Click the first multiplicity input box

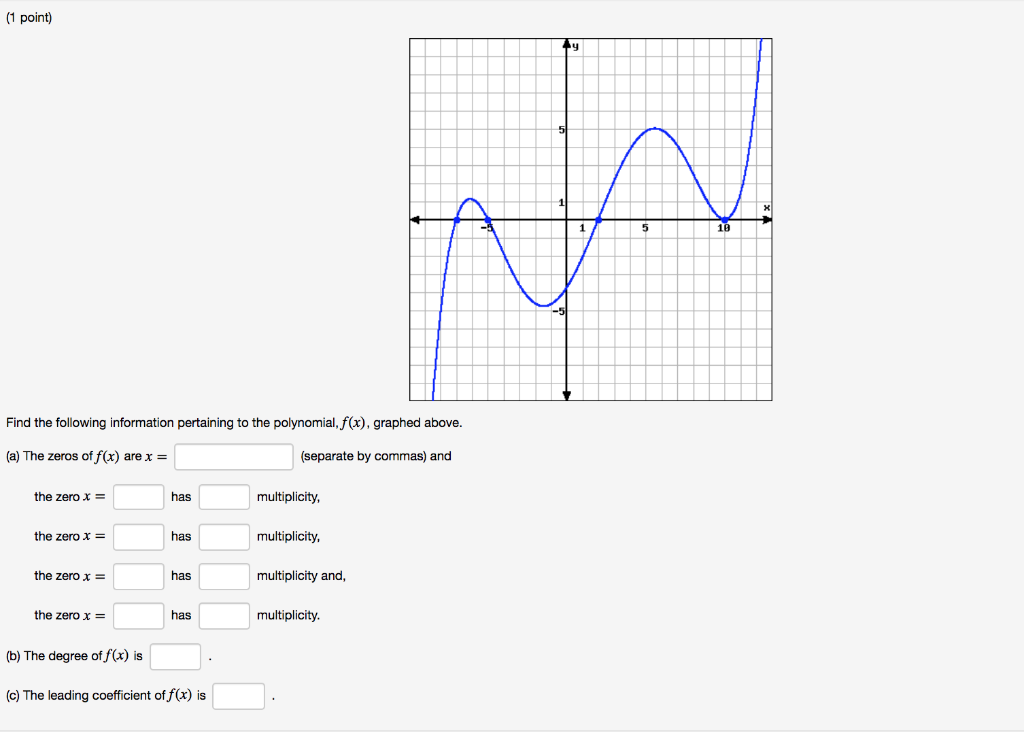[x=224, y=496]
